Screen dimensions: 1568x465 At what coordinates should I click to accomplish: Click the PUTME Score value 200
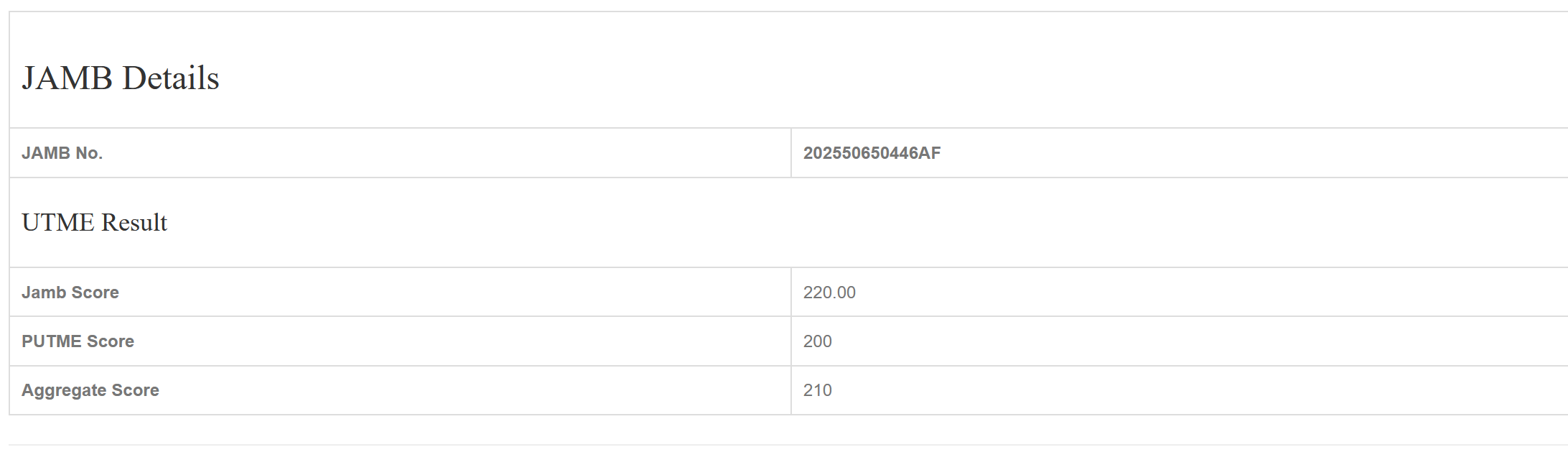point(817,341)
